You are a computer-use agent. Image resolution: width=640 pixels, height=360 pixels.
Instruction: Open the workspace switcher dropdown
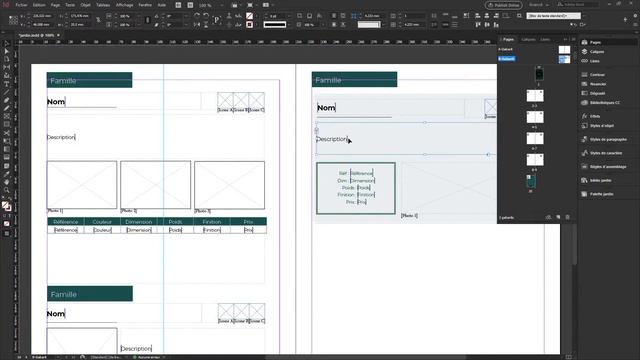(x=540, y=5)
